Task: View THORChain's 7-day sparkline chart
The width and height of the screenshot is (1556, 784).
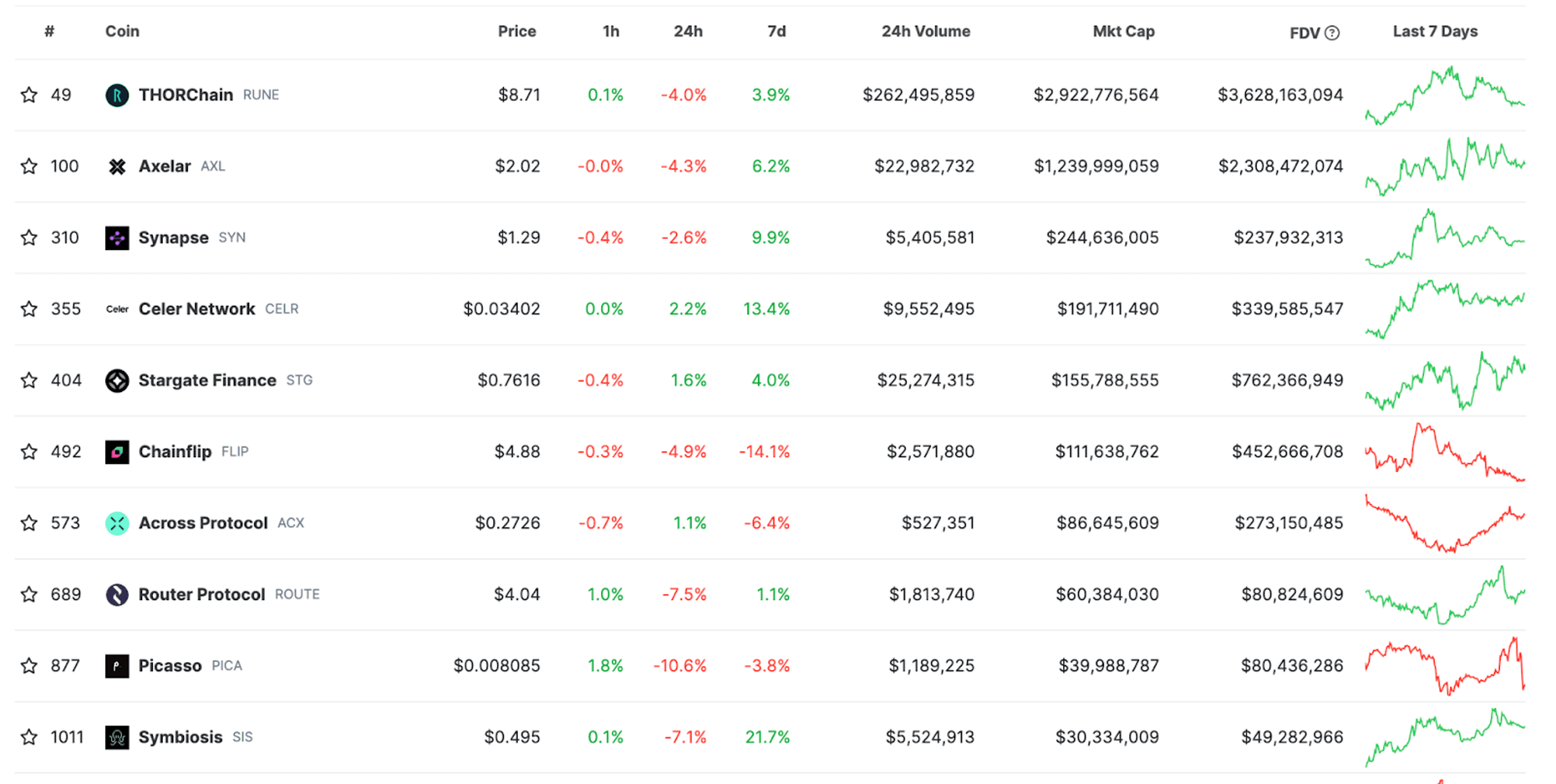Action: coord(1444,95)
